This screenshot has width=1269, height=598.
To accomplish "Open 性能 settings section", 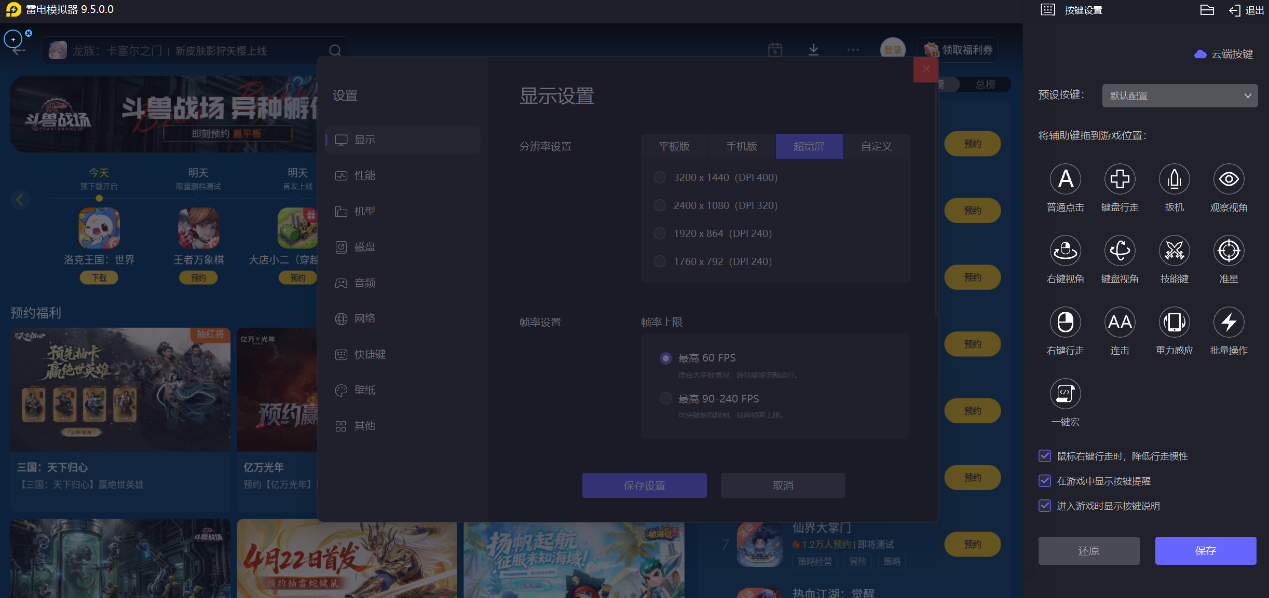I will 403,175.
